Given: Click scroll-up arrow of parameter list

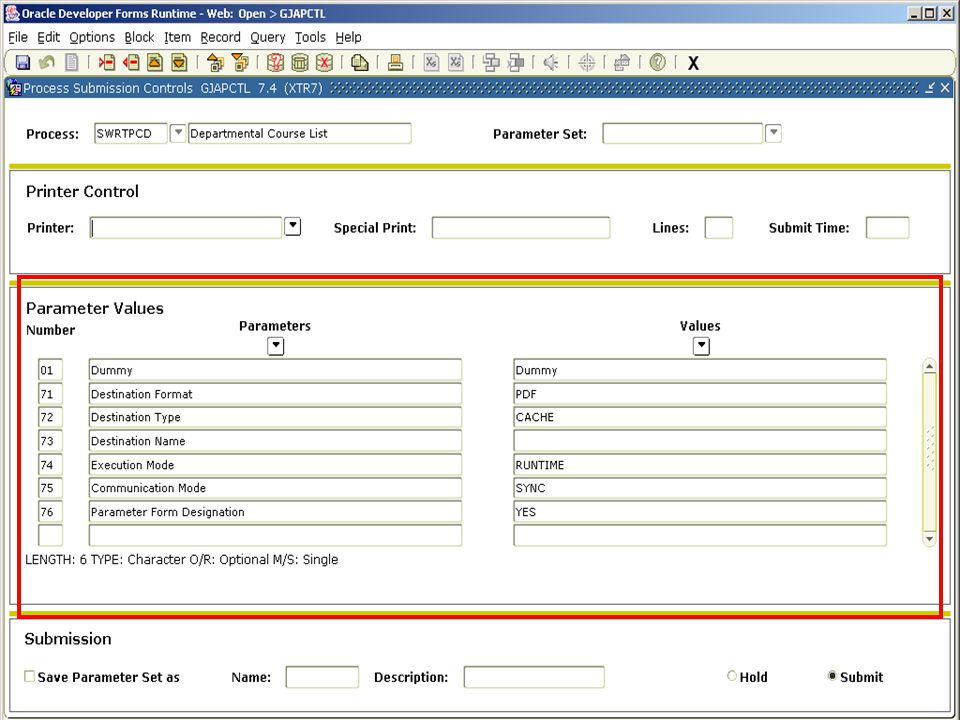Looking at the screenshot, I should click(929, 366).
